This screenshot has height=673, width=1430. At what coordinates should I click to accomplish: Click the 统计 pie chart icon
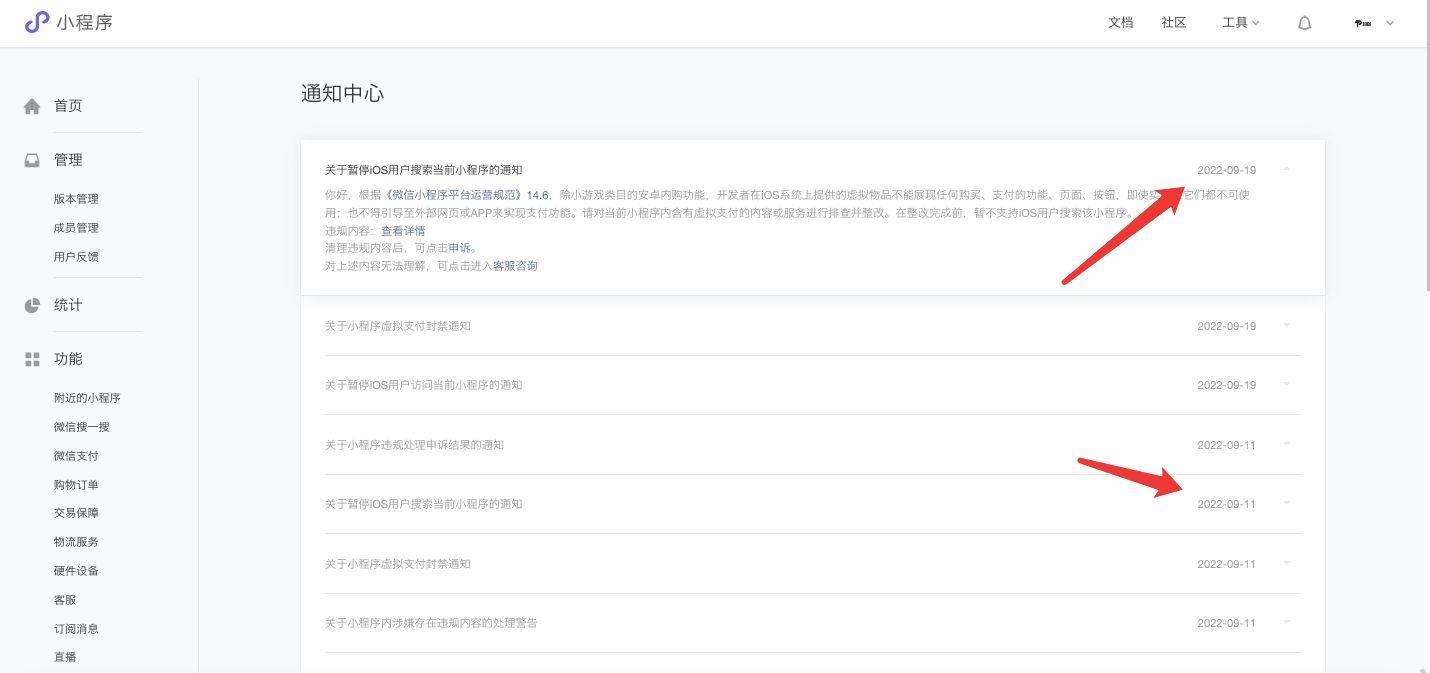(32, 305)
